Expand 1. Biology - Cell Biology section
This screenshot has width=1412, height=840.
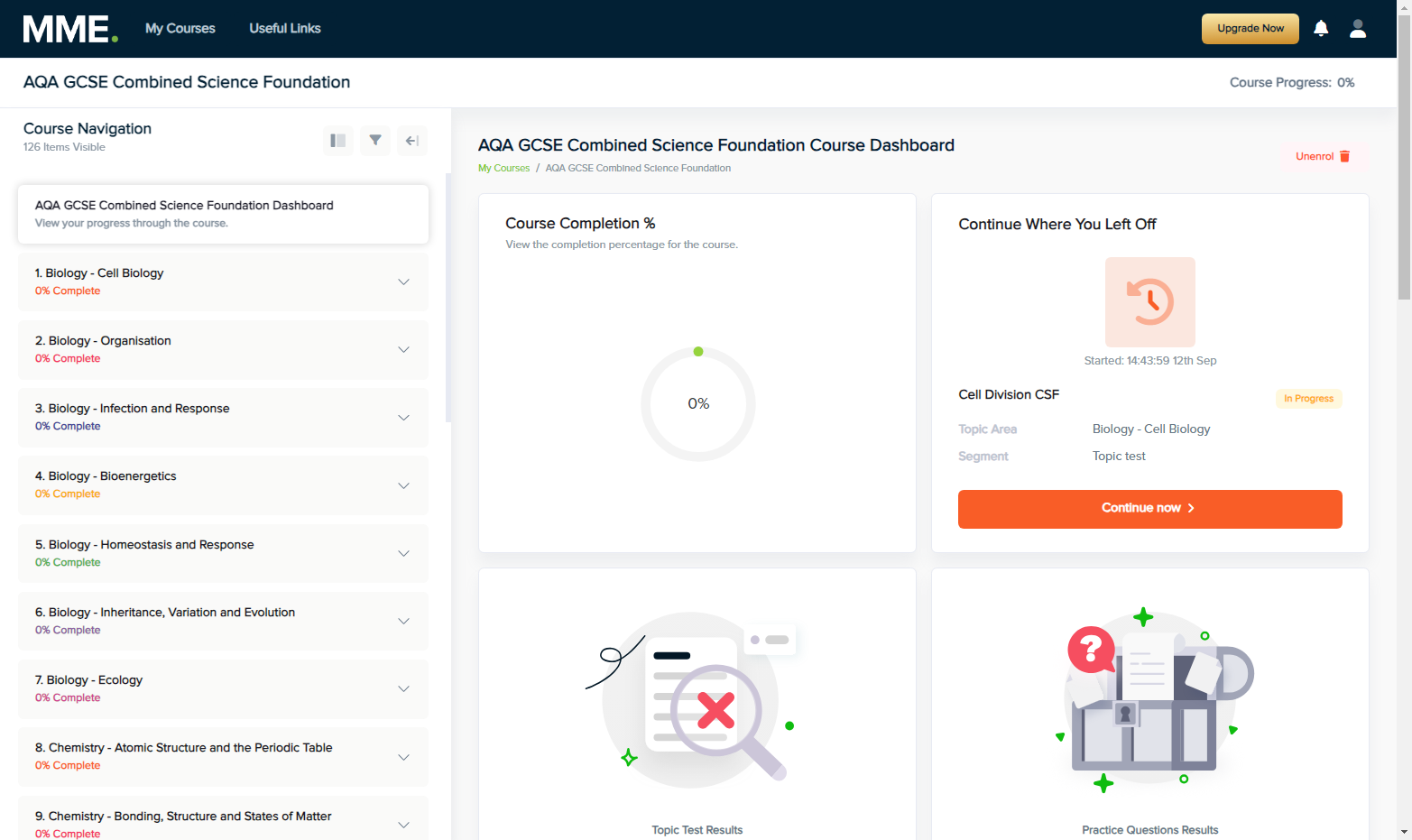coord(223,282)
